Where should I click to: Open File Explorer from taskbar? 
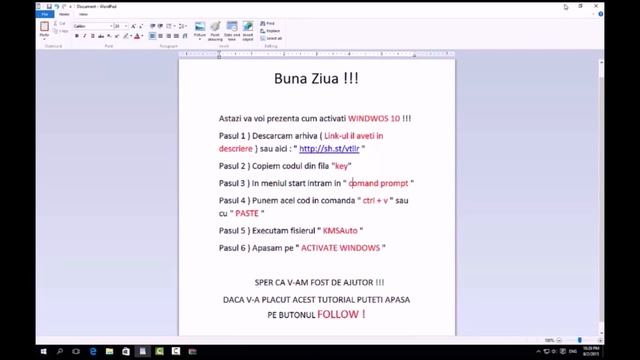(109, 351)
